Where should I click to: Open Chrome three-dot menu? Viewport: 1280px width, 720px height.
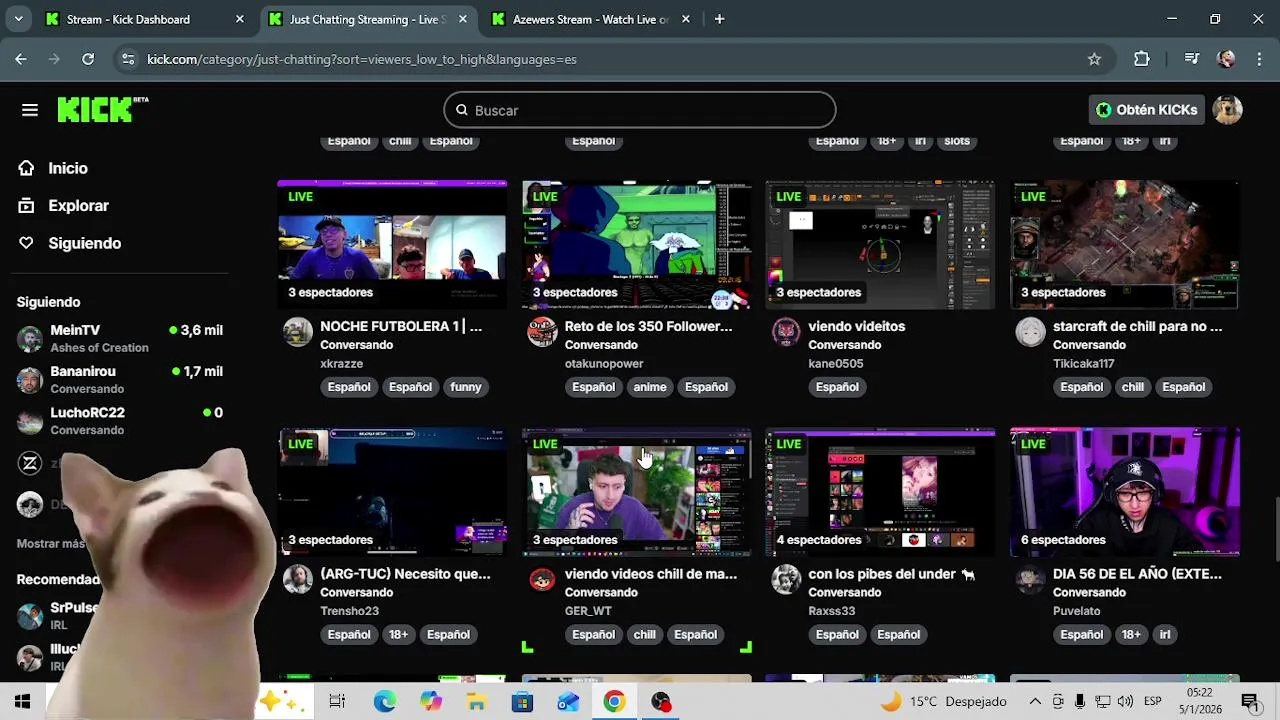pyautogui.click(x=1259, y=59)
